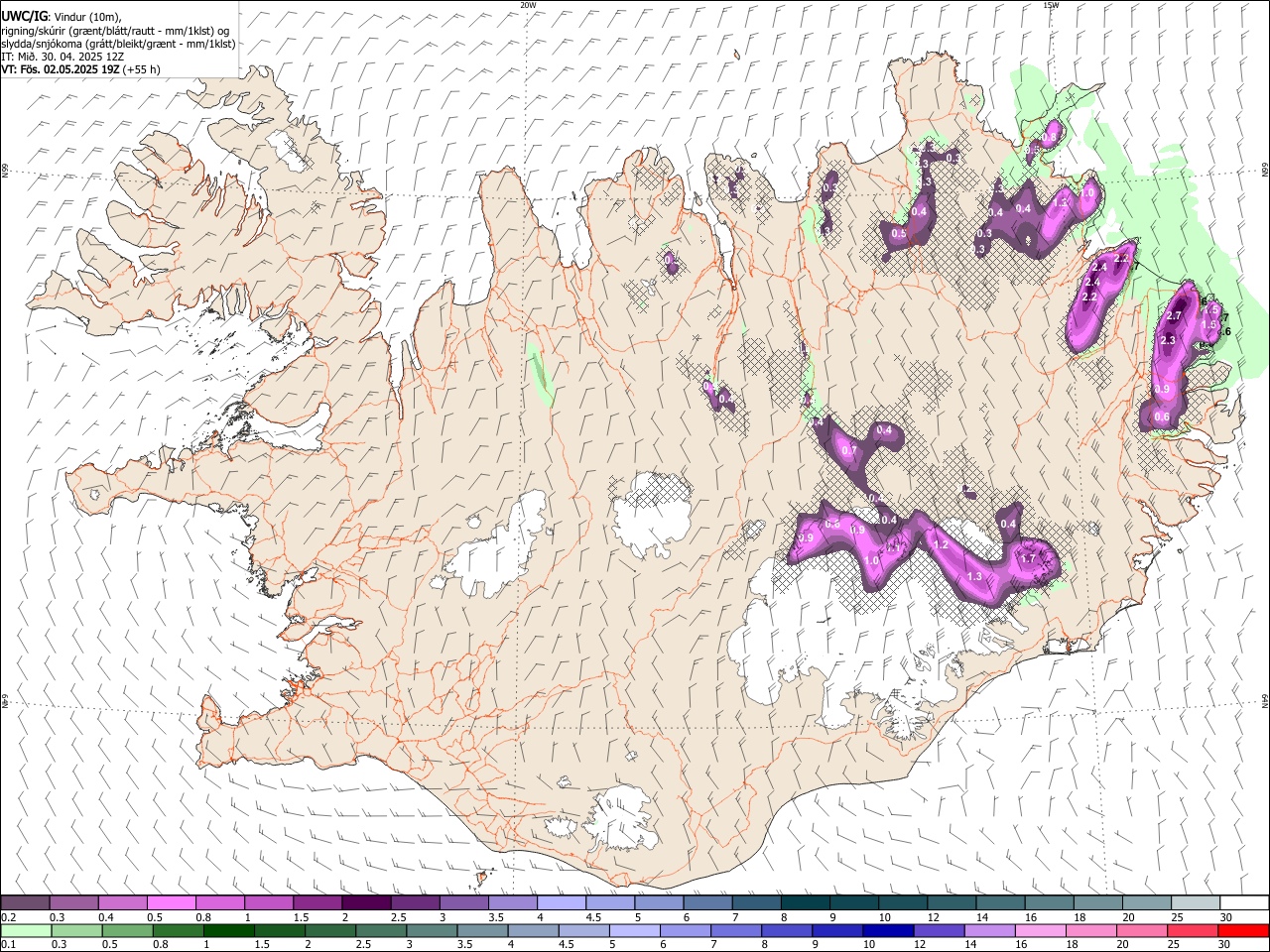
Task: Click the 1.5–2 magenta swatch in upper legend
Action: click(317, 902)
